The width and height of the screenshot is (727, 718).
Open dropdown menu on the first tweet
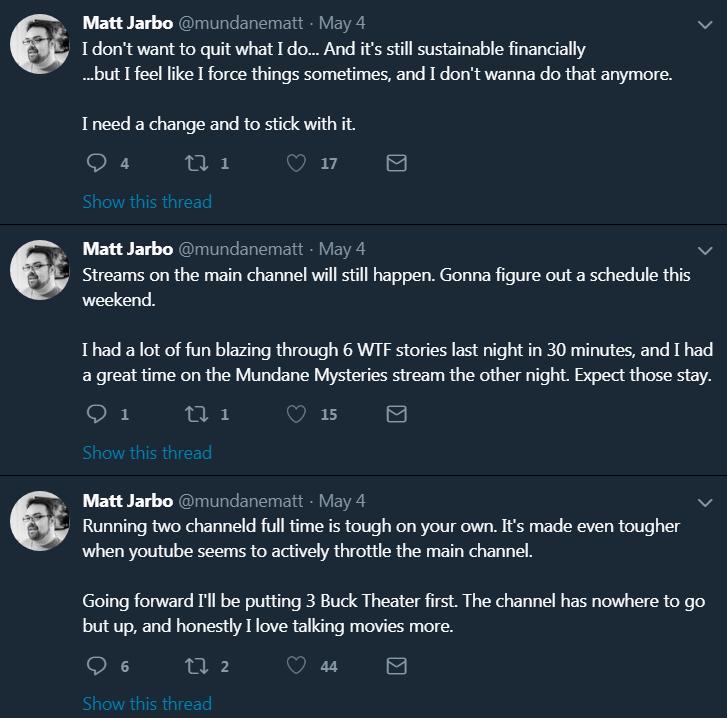coord(705,25)
